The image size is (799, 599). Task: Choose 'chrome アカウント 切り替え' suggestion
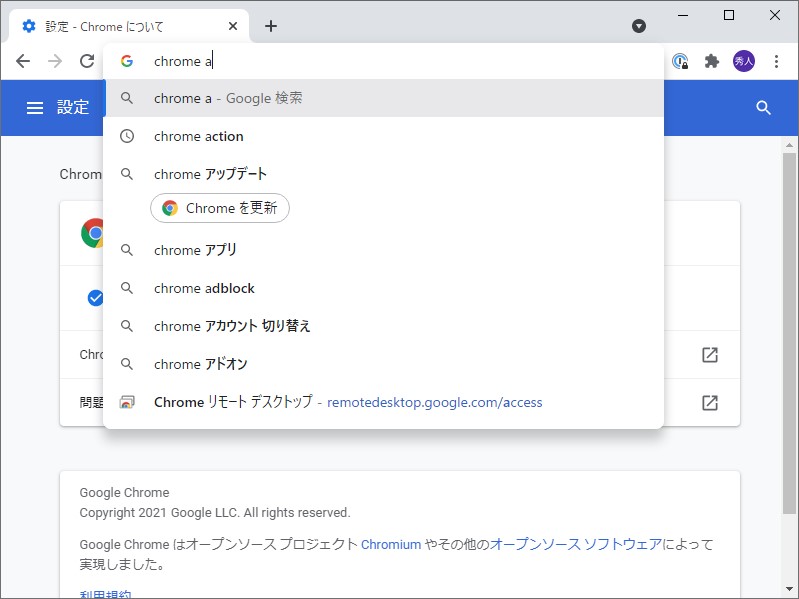click(x=383, y=326)
